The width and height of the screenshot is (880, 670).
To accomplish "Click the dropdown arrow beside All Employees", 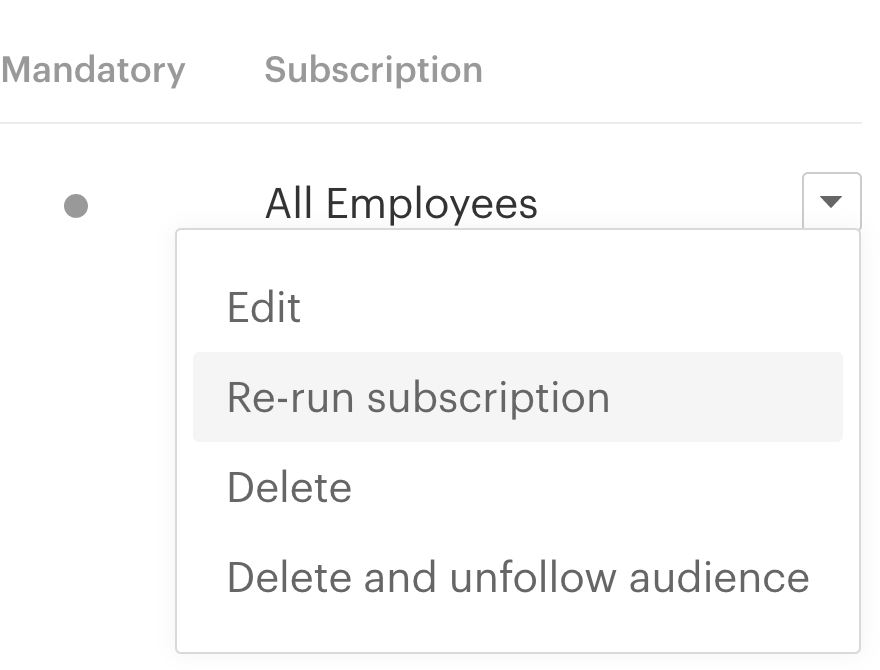I will pos(831,202).
